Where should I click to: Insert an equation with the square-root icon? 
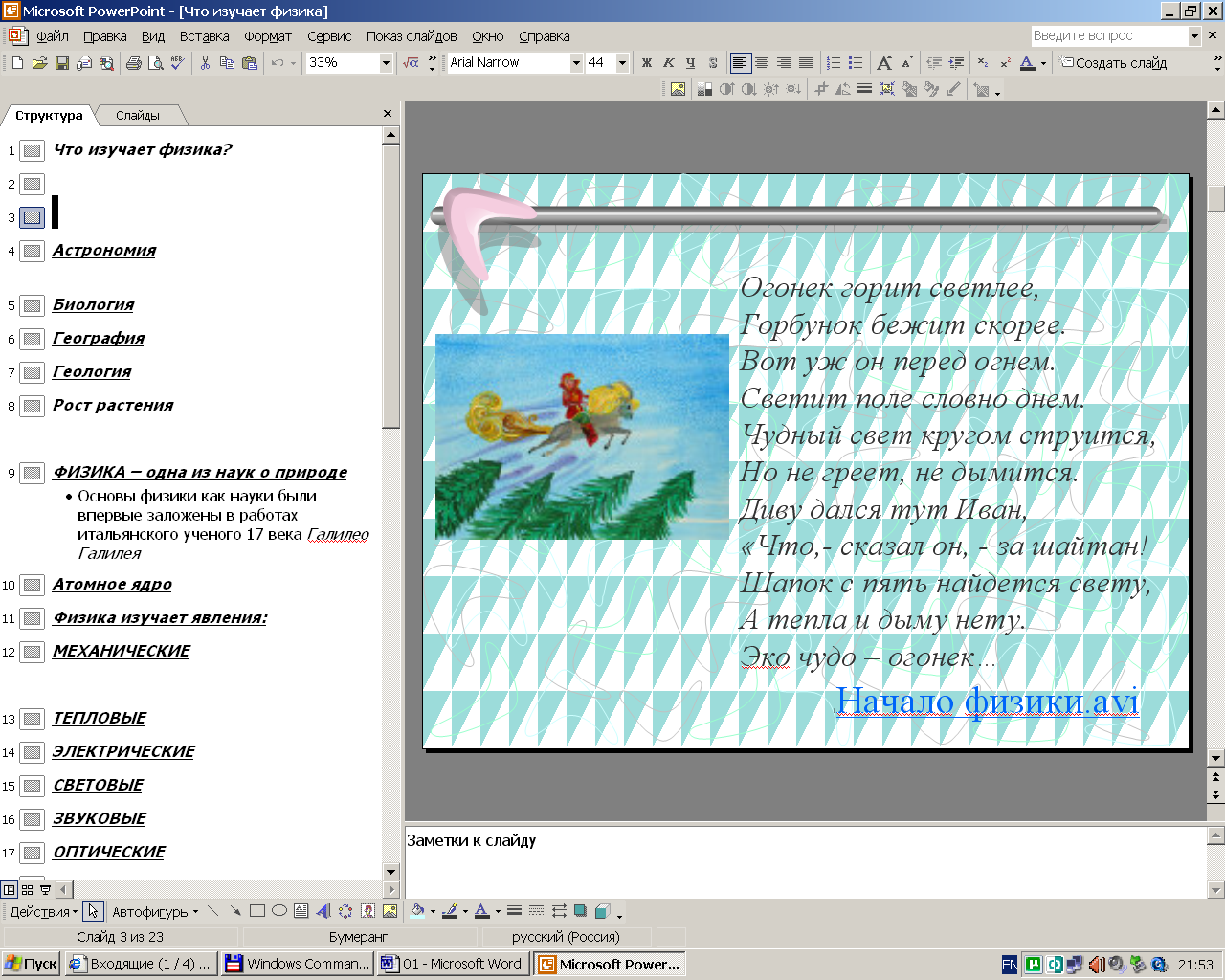pos(412,63)
